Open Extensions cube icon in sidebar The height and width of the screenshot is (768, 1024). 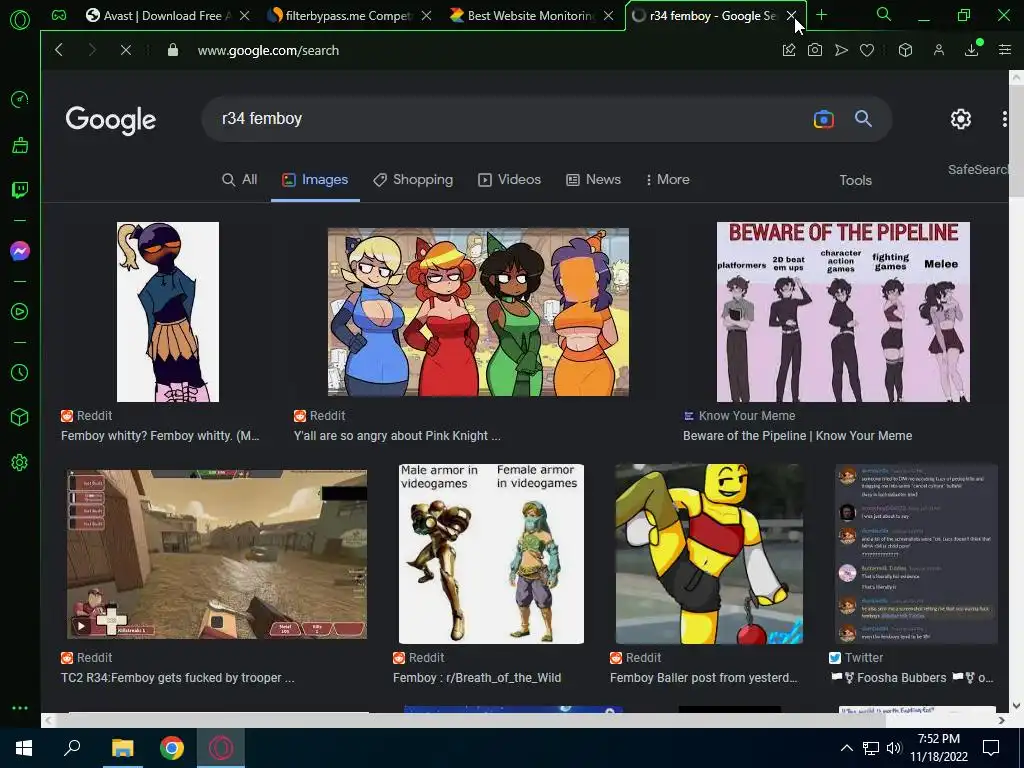pos(20,417)
